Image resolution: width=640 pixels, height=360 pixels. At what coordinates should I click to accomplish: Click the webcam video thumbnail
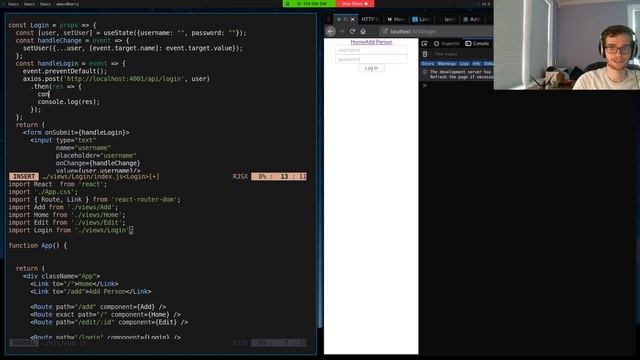coord(567,44)
